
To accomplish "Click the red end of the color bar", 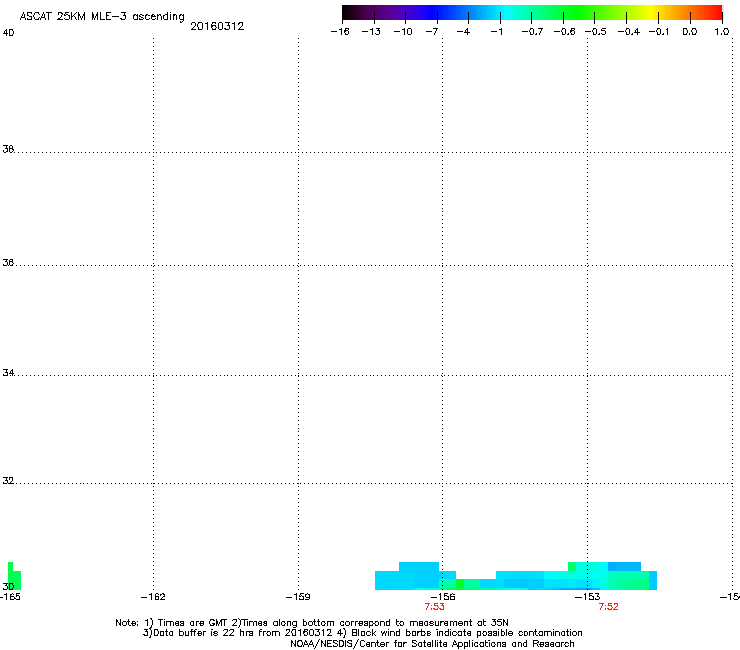I will [713, 12].
